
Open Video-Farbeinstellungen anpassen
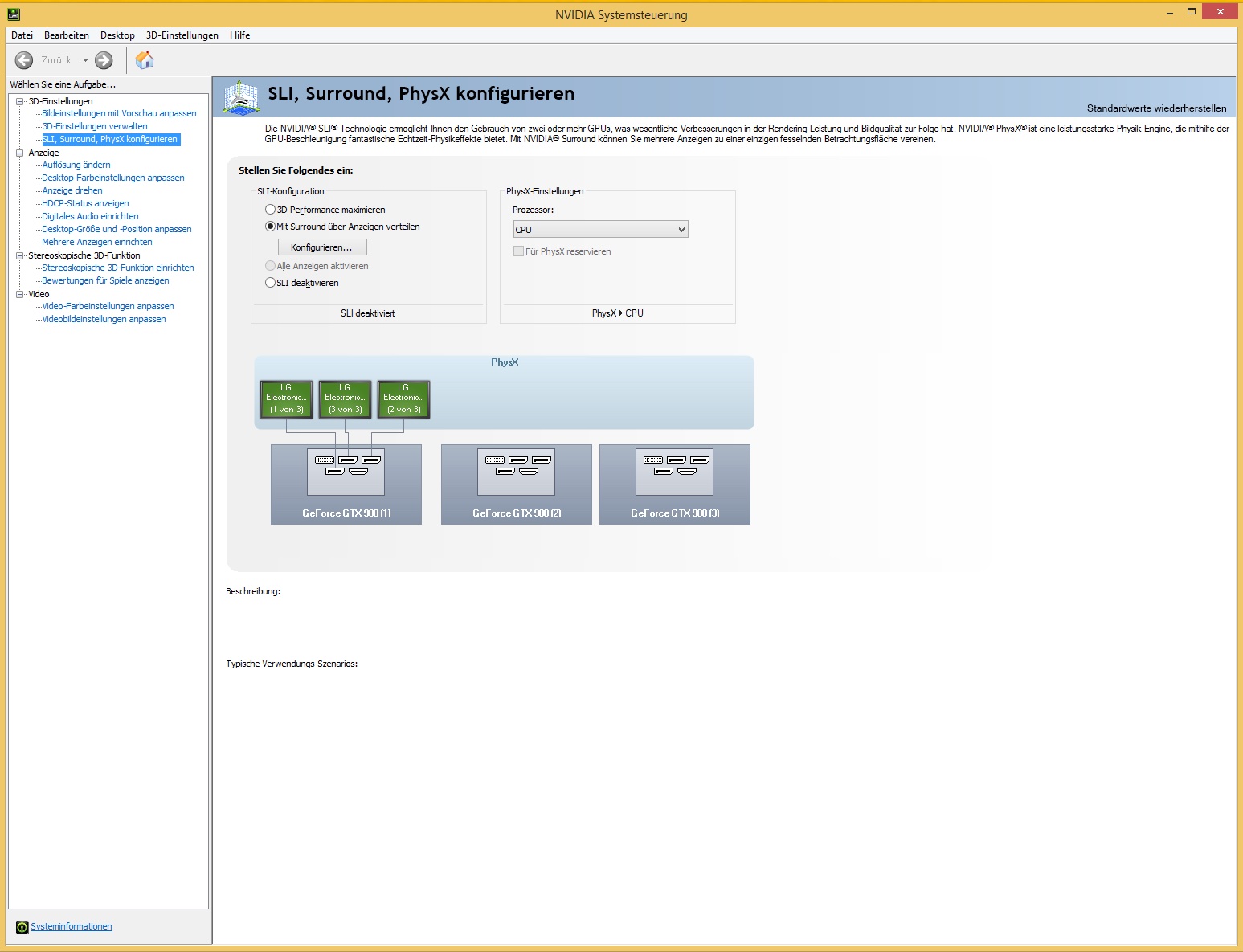point(108,306)
